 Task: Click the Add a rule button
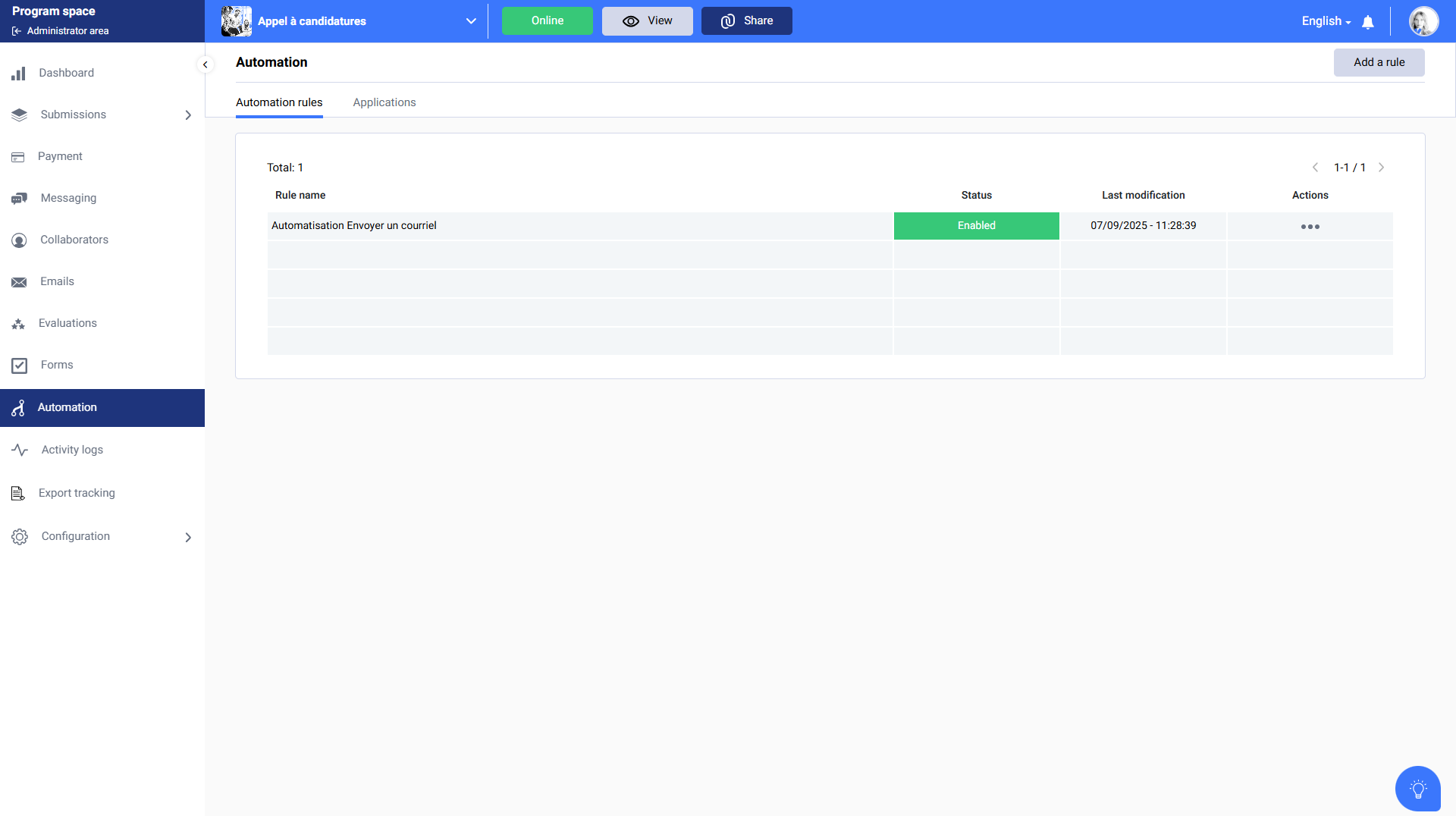coord(1379,62)
